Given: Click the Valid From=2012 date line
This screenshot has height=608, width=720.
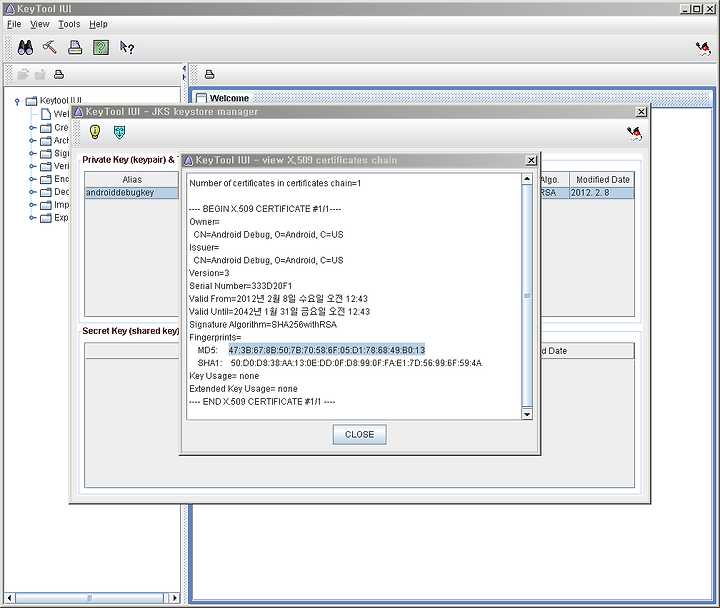Looking at the screenshot, I should coord(278,299).
